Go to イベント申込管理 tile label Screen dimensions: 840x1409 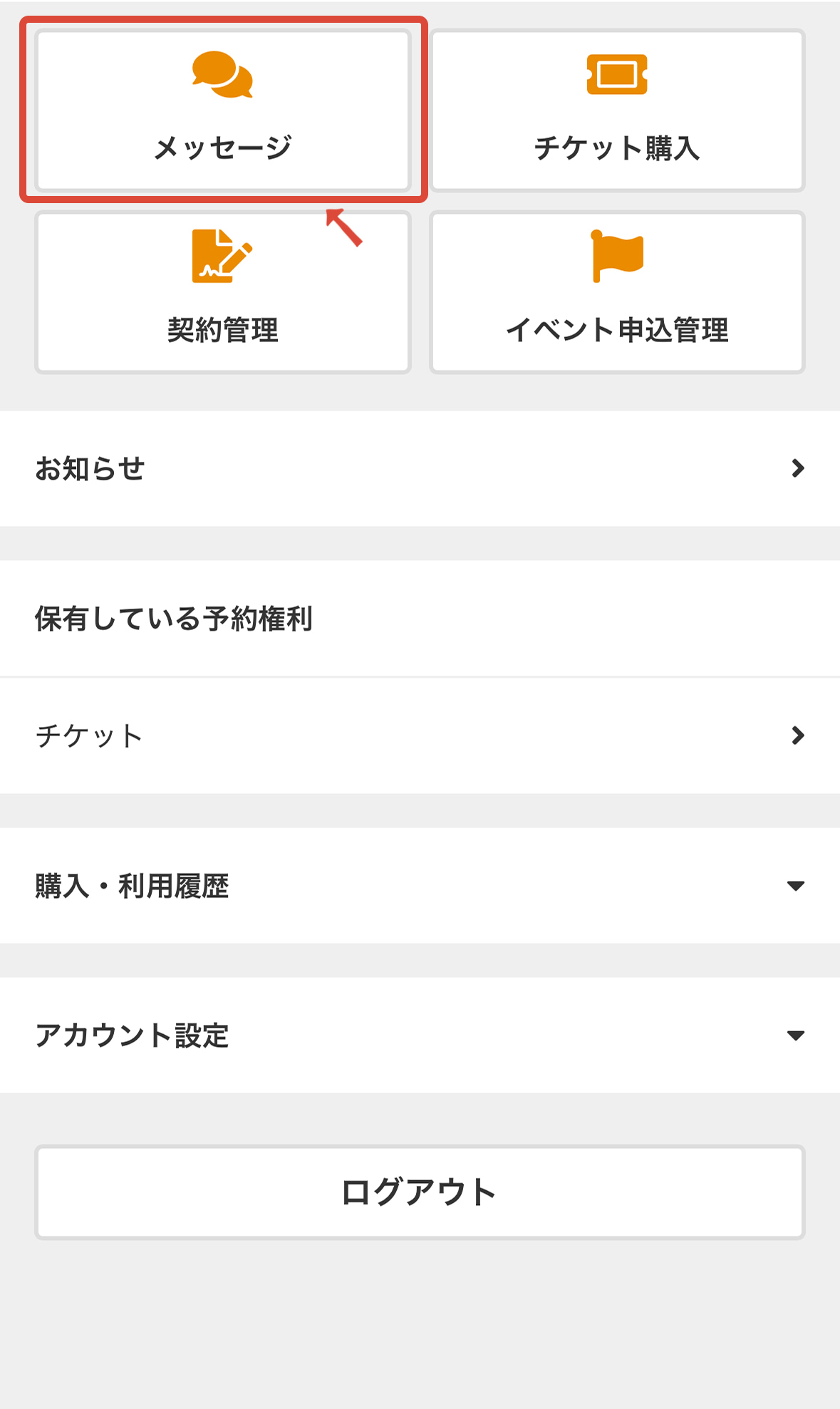pyautogui.click(x=617, y=330)
